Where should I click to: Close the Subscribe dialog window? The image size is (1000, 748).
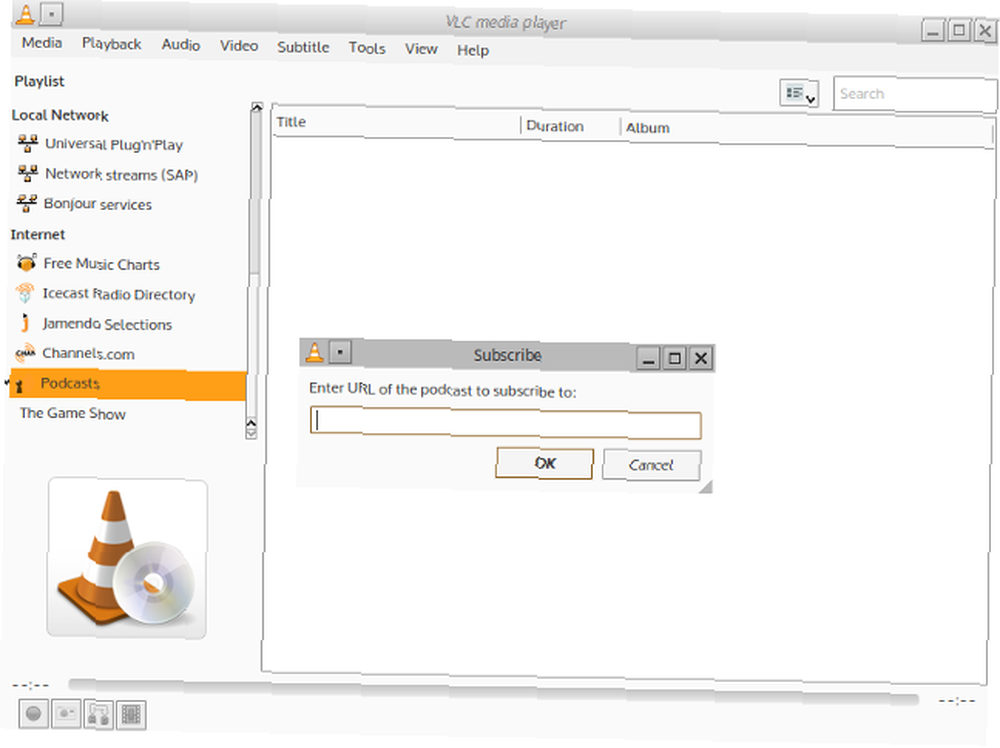(x=701, y=358)
